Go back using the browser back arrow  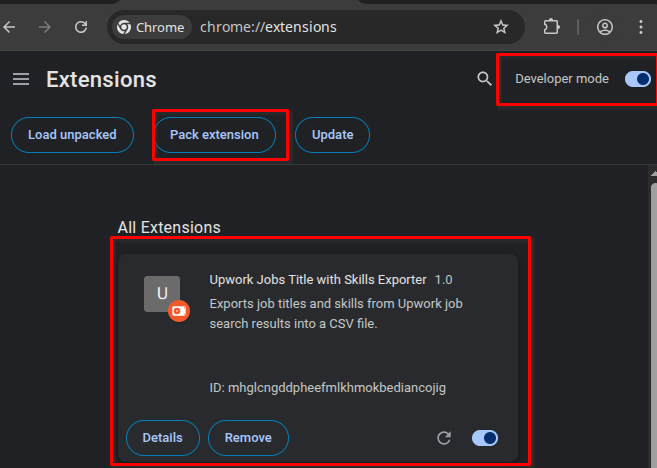coord(9,27)
